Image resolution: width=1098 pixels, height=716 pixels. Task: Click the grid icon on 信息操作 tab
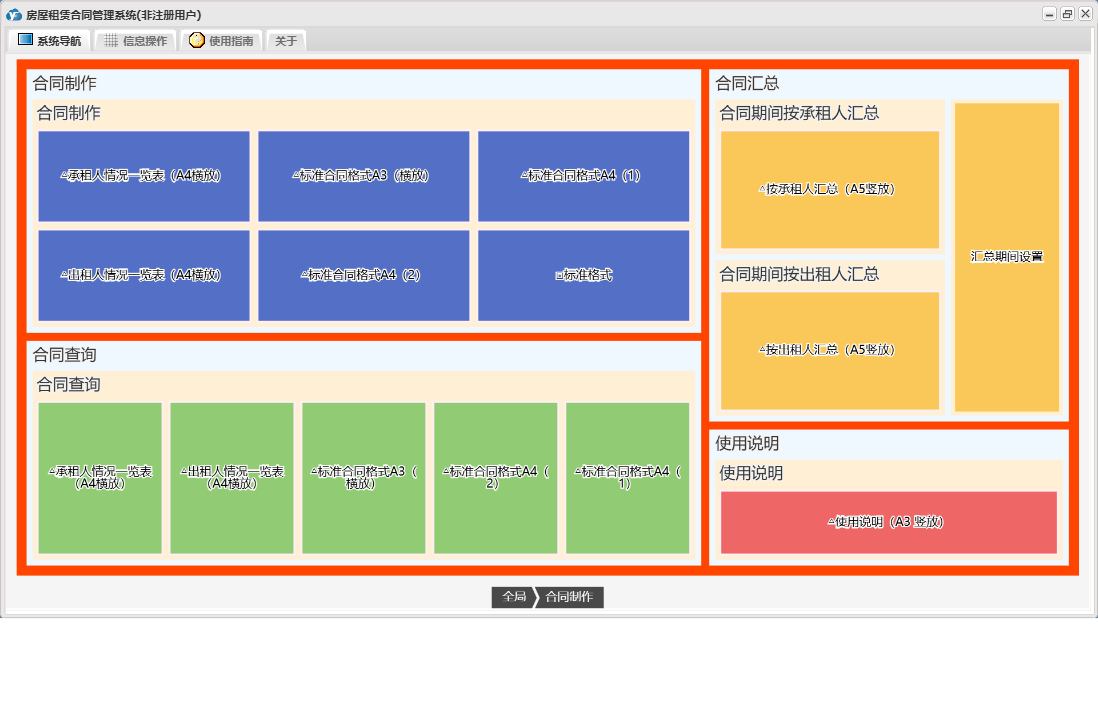(x=111, y=41)
